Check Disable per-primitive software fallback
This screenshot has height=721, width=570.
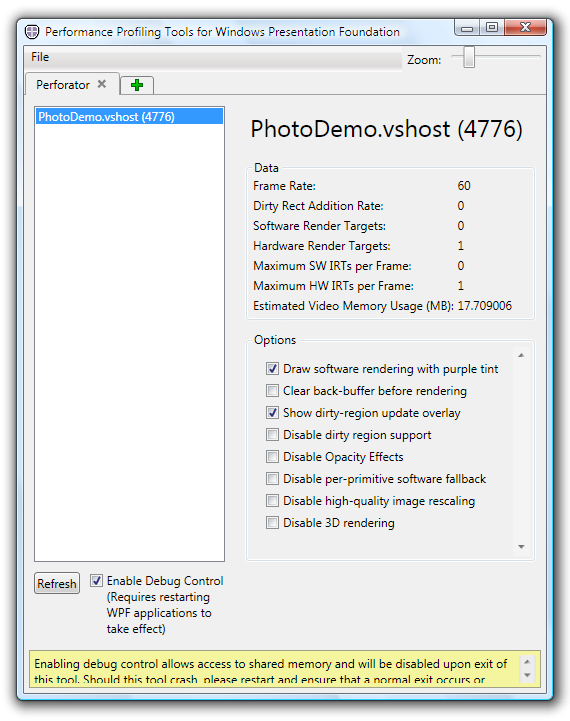coord(272,479)
